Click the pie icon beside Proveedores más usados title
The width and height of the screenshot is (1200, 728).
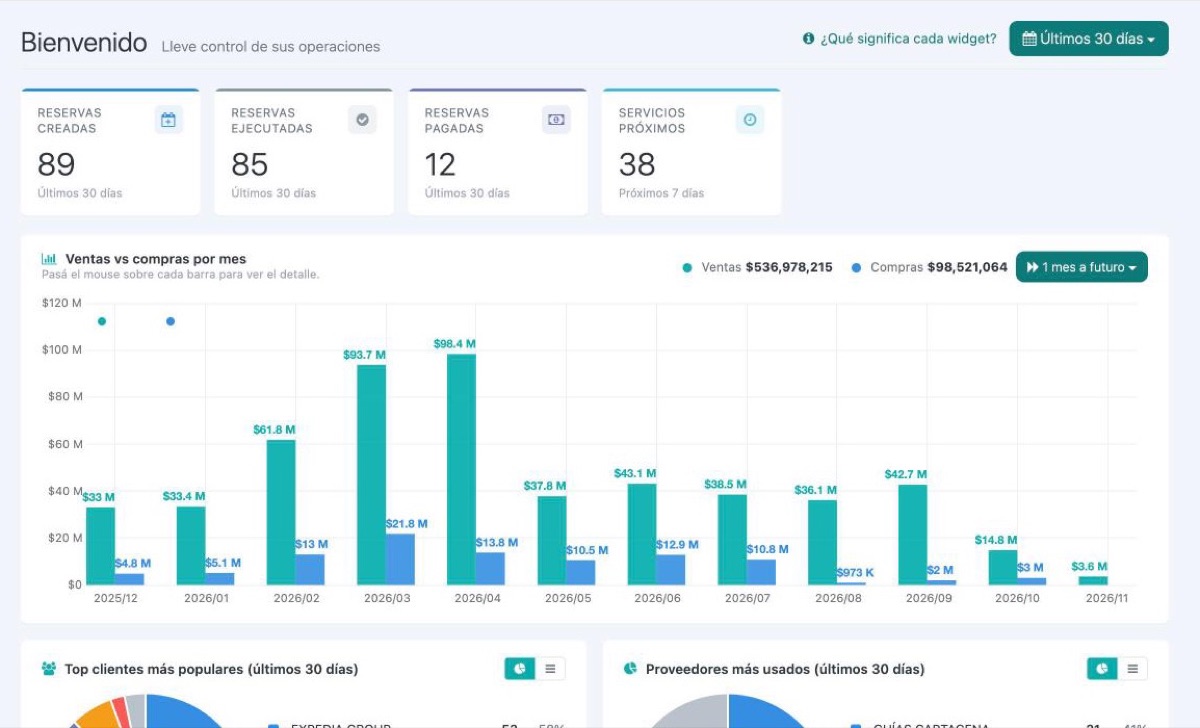point(630,668)
